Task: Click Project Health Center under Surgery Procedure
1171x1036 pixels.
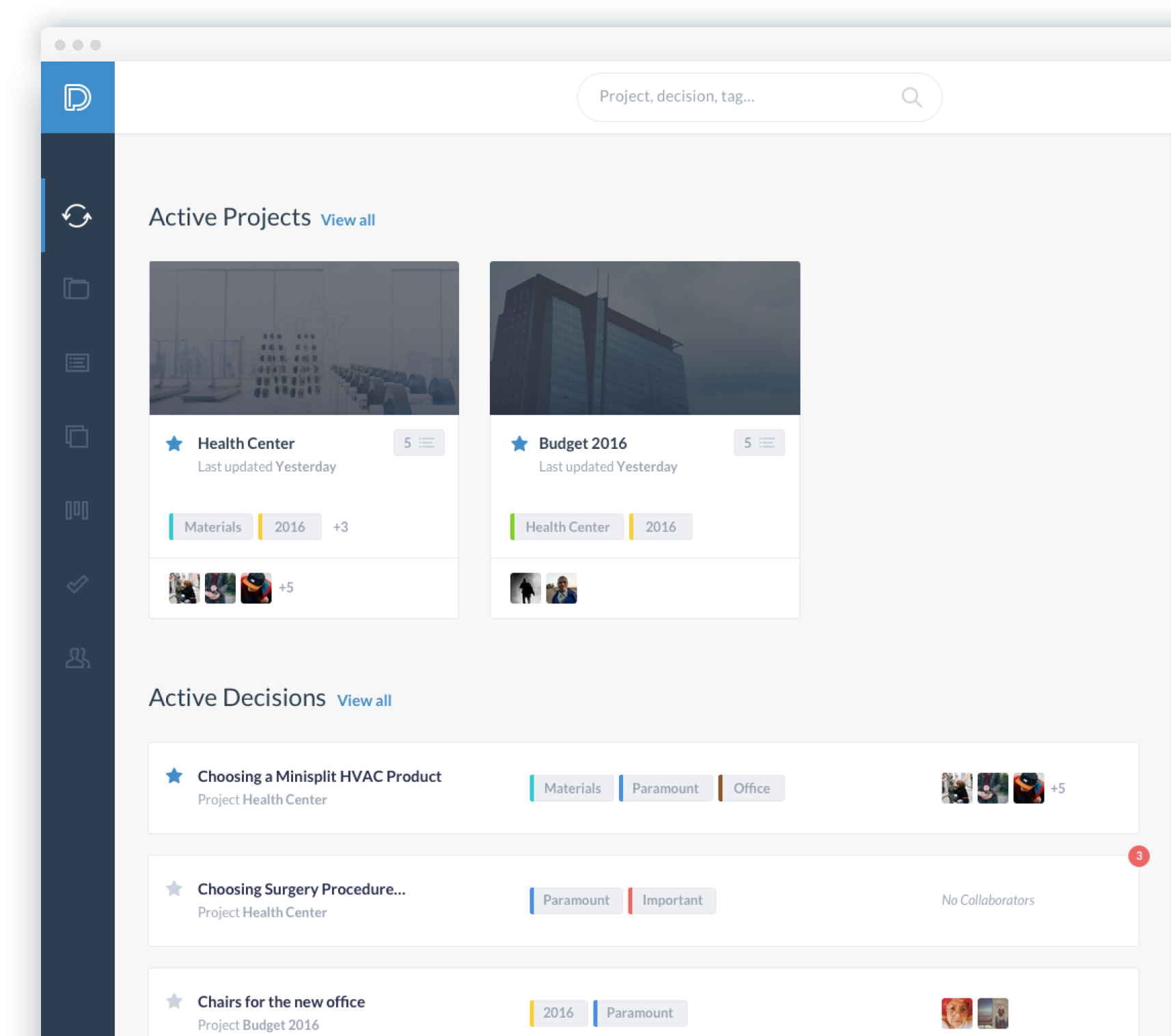Action: [x=262, y=912]
